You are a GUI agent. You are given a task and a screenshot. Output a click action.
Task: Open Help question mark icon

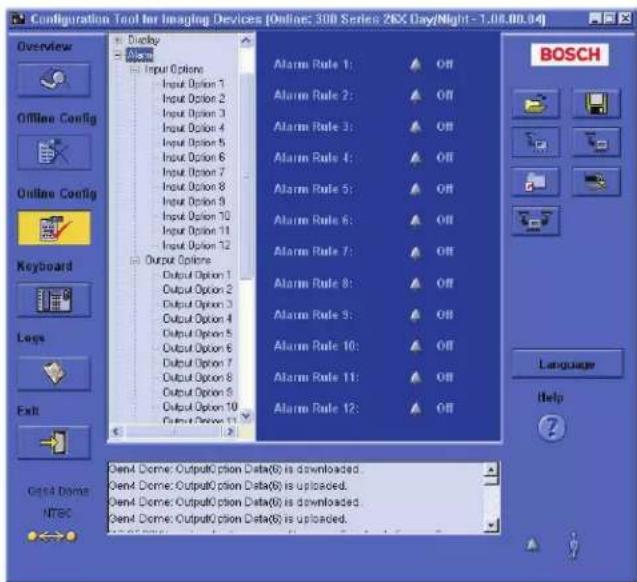[551, 427]
